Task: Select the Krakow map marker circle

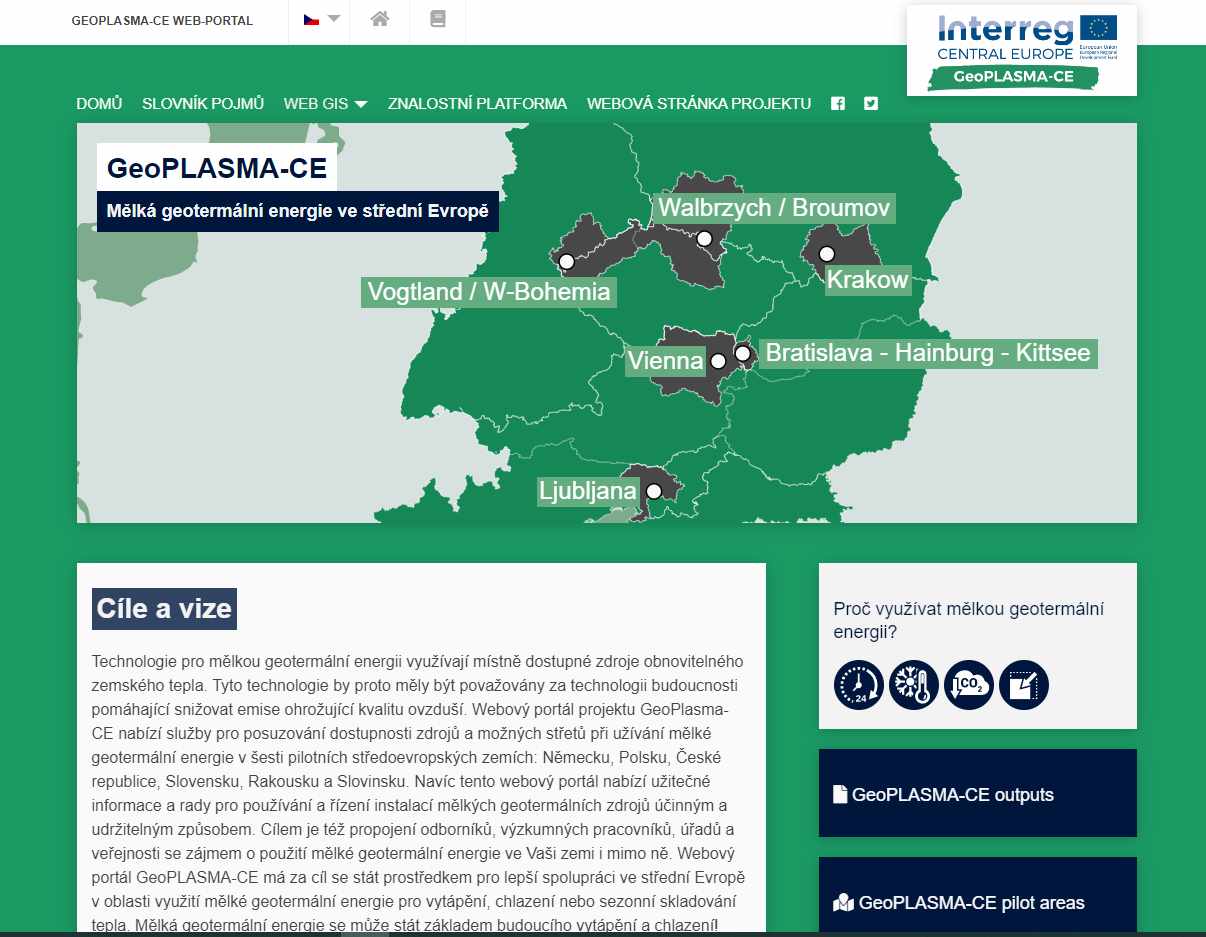Action: click(827, 253)
